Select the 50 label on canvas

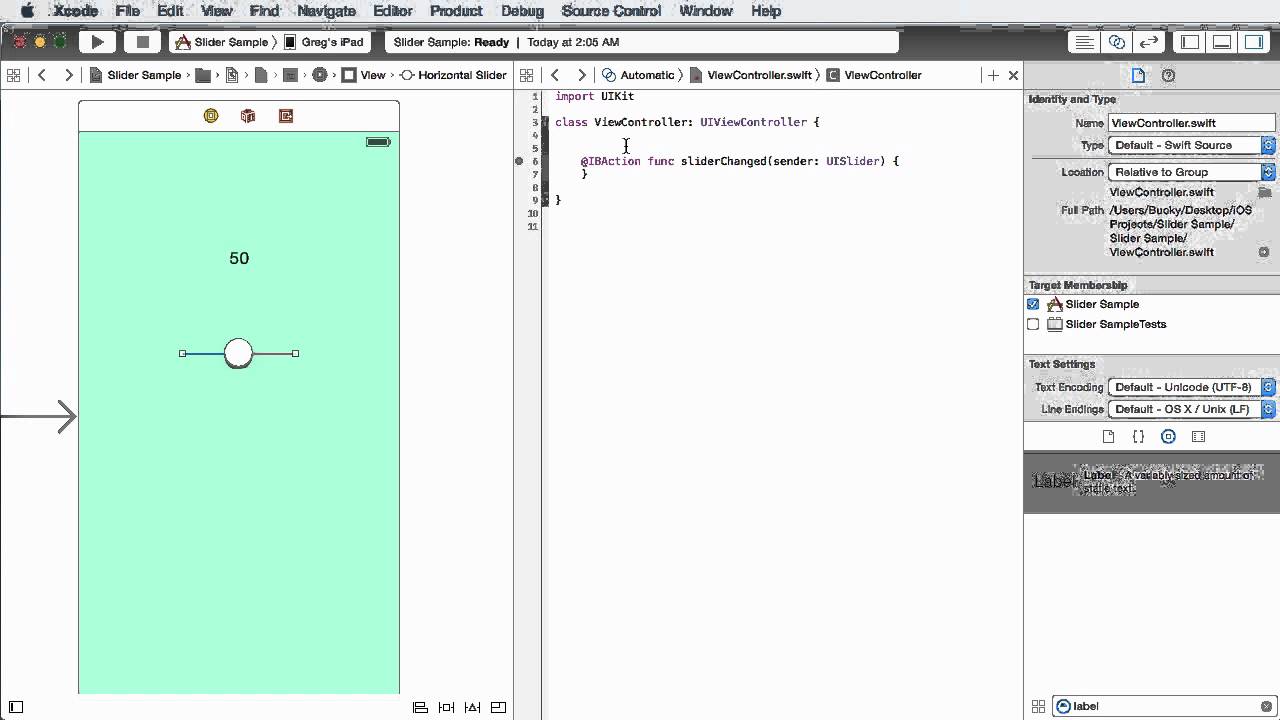pos(239,258)
